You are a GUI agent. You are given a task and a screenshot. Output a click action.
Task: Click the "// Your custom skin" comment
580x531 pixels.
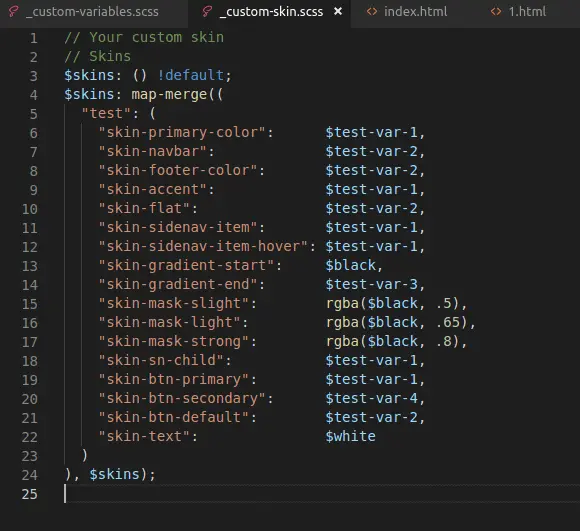[144, 37]
